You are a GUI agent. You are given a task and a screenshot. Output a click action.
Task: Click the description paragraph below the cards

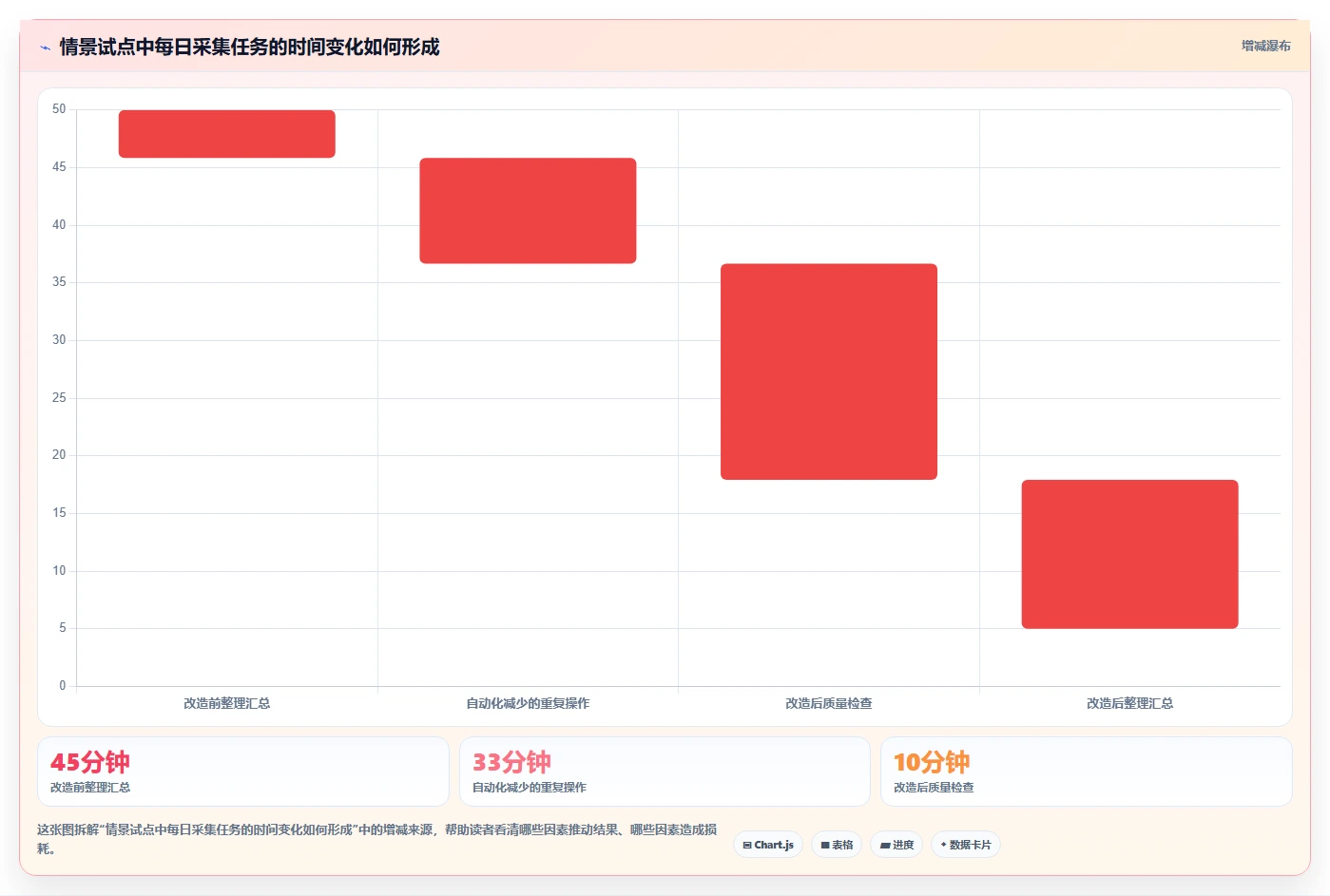coord(377,839)
